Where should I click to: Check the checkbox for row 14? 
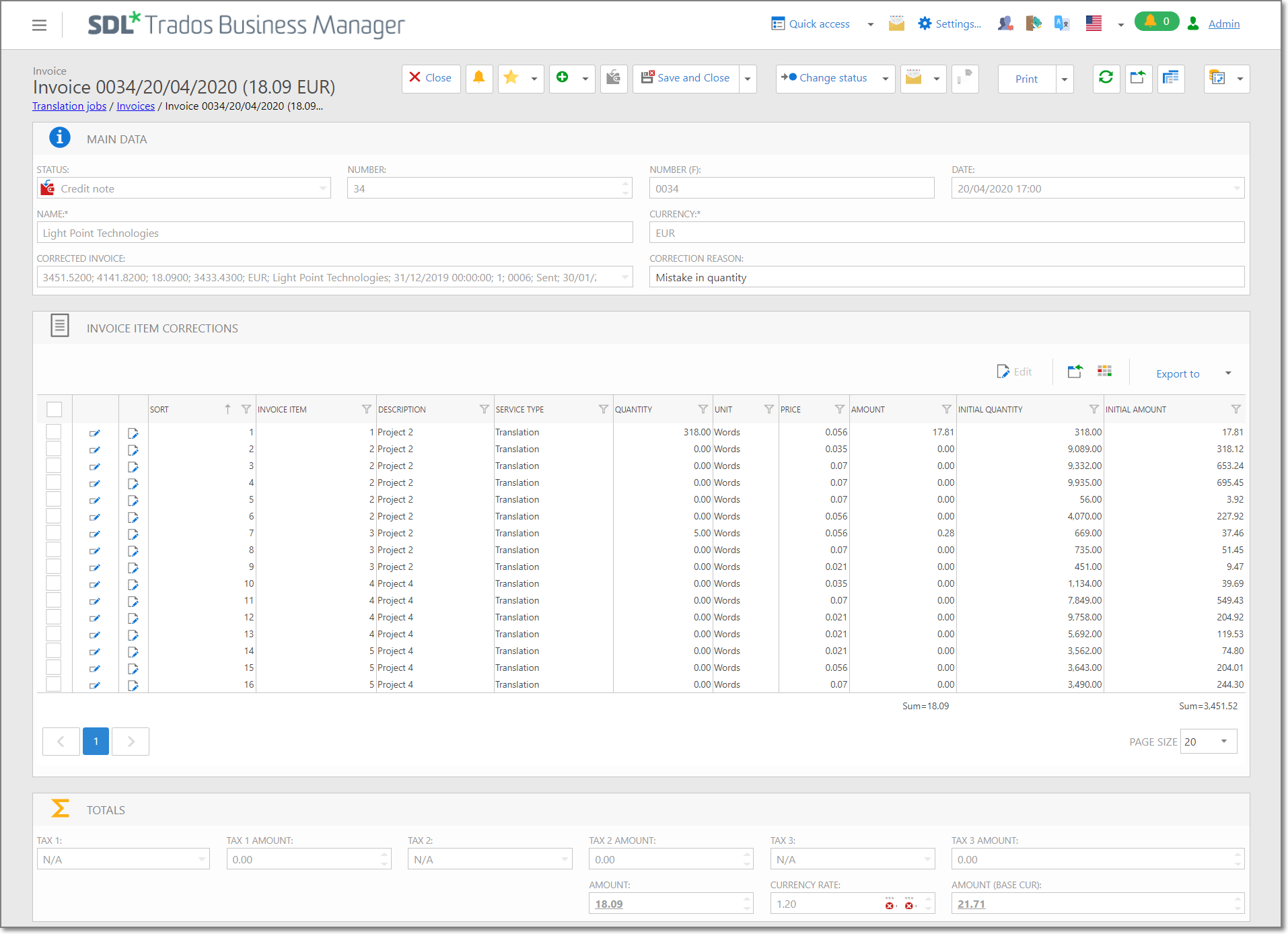point(54,651)
